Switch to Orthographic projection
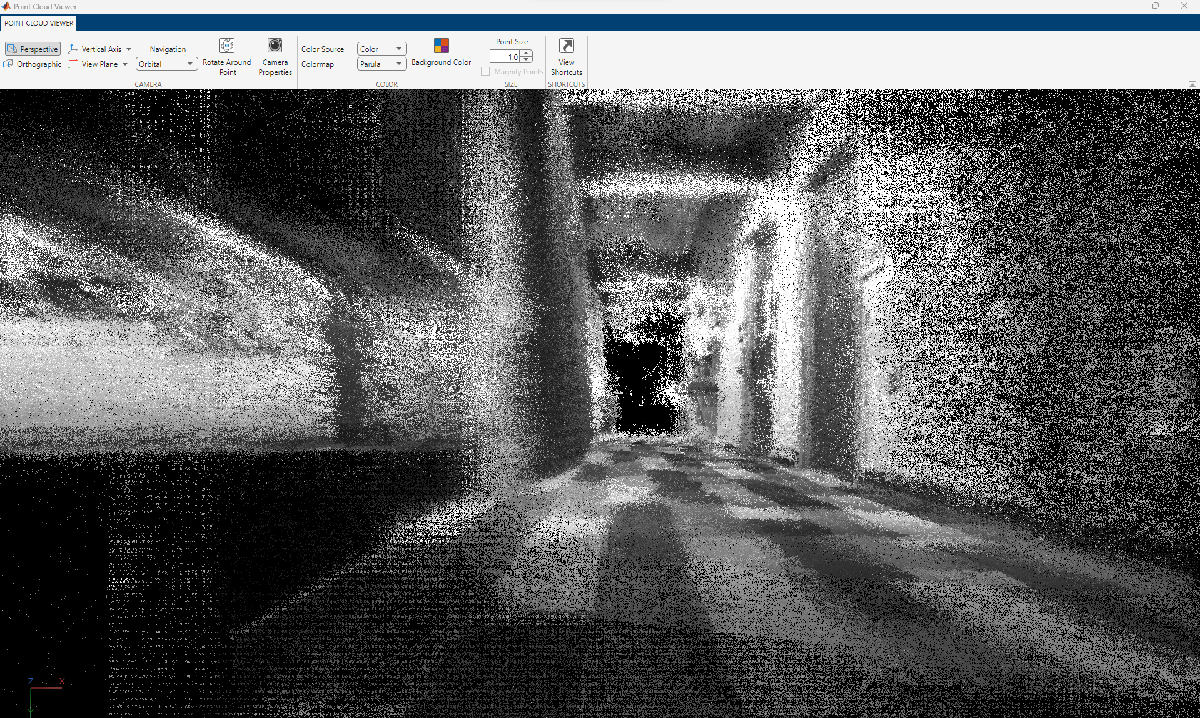This screenshot has height=718, width=1200. [33, 64]
